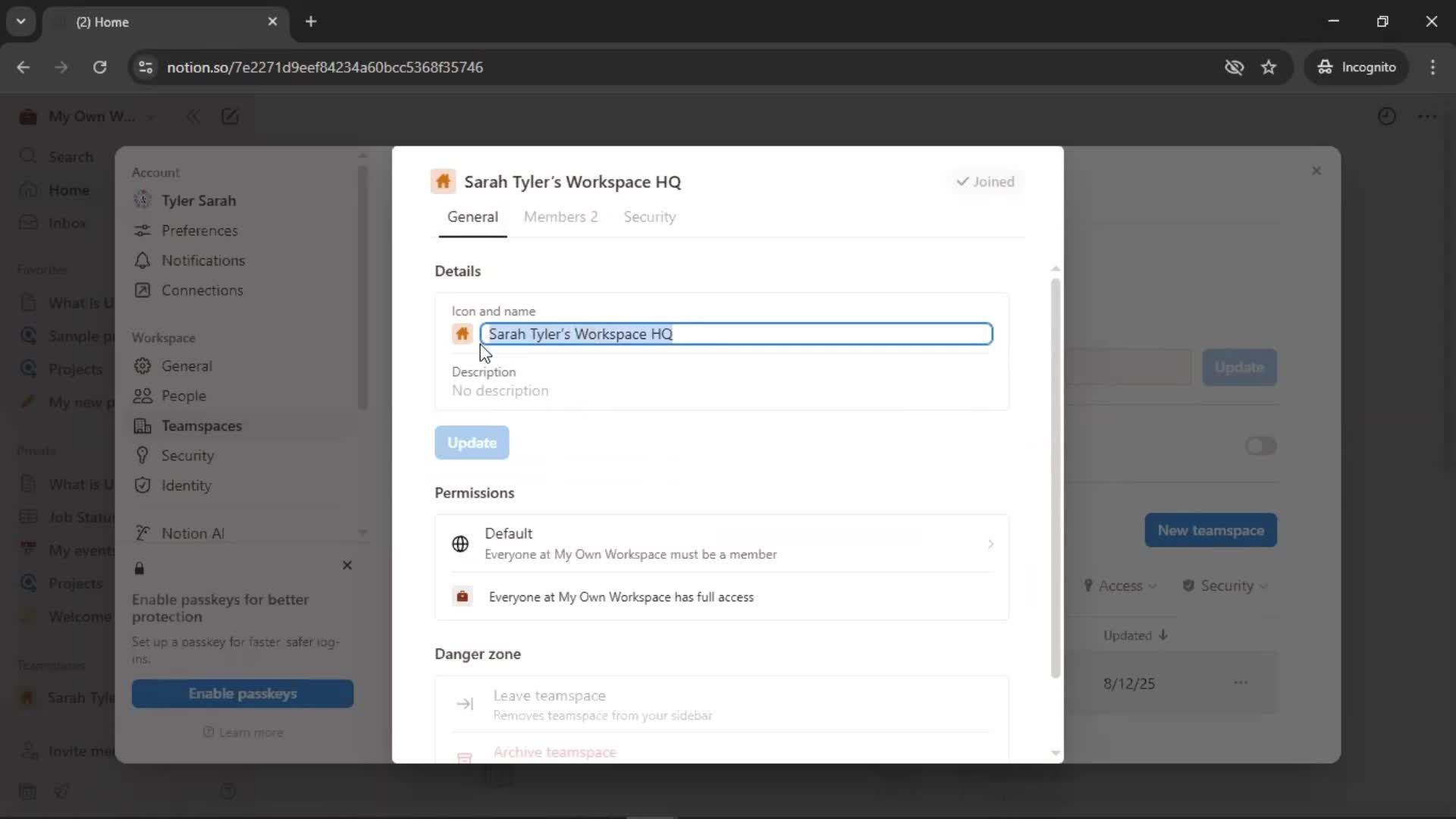This screenshot has height=819, width=1456.
Task: Click the teamspace house icon next to name field
Action: pos(462,334)
